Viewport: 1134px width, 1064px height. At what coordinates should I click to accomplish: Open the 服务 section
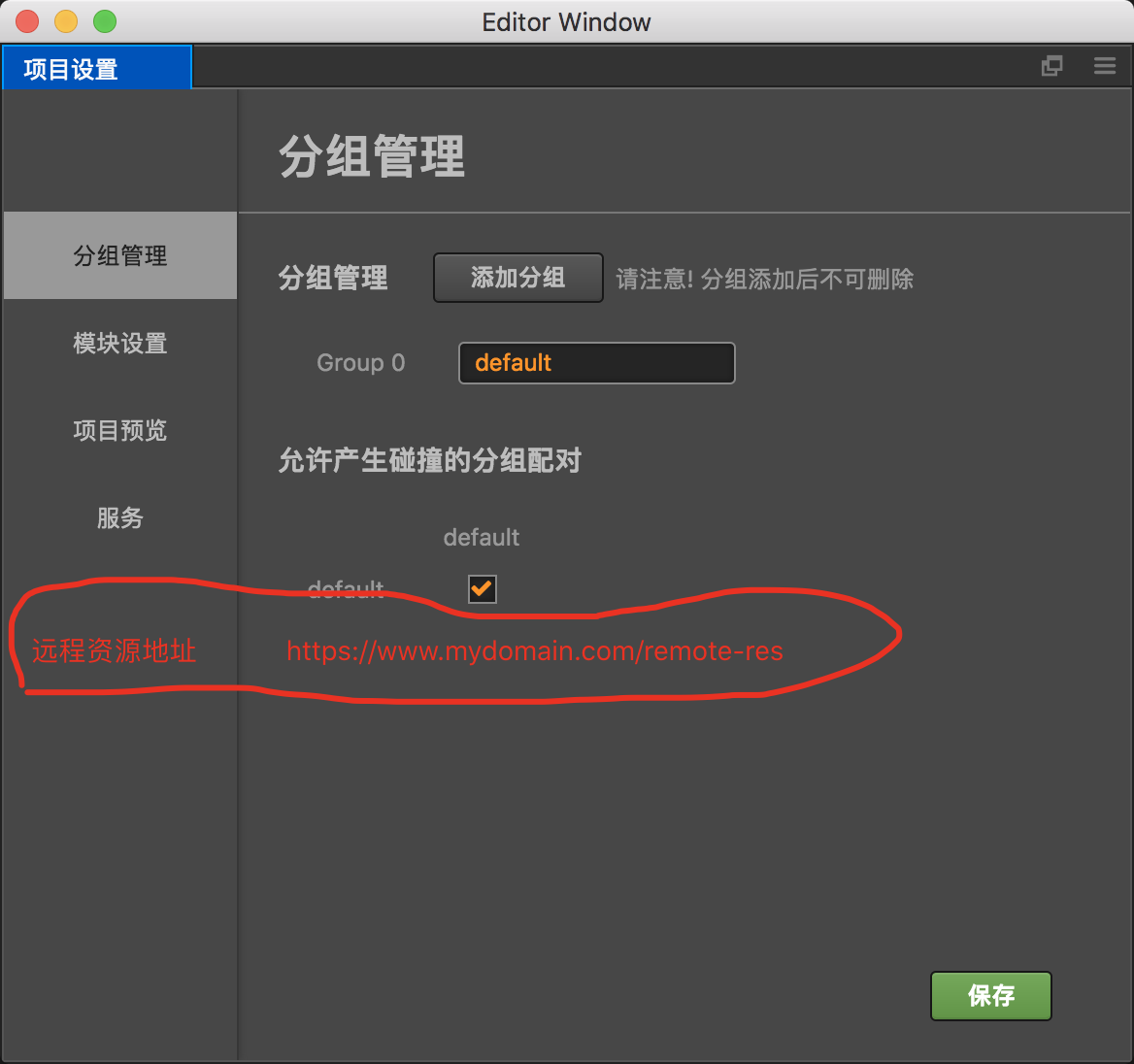pos(120,517)
